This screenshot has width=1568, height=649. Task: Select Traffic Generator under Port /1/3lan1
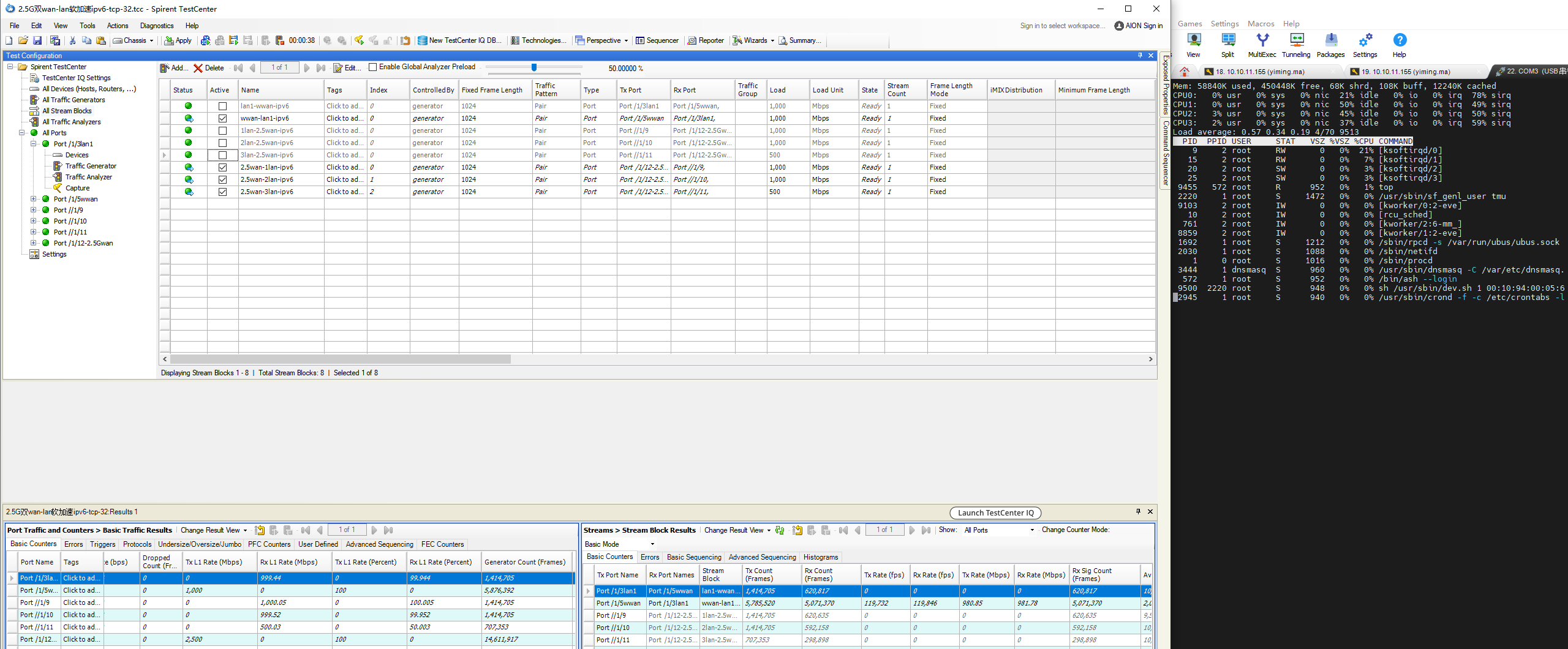point(91,166)
